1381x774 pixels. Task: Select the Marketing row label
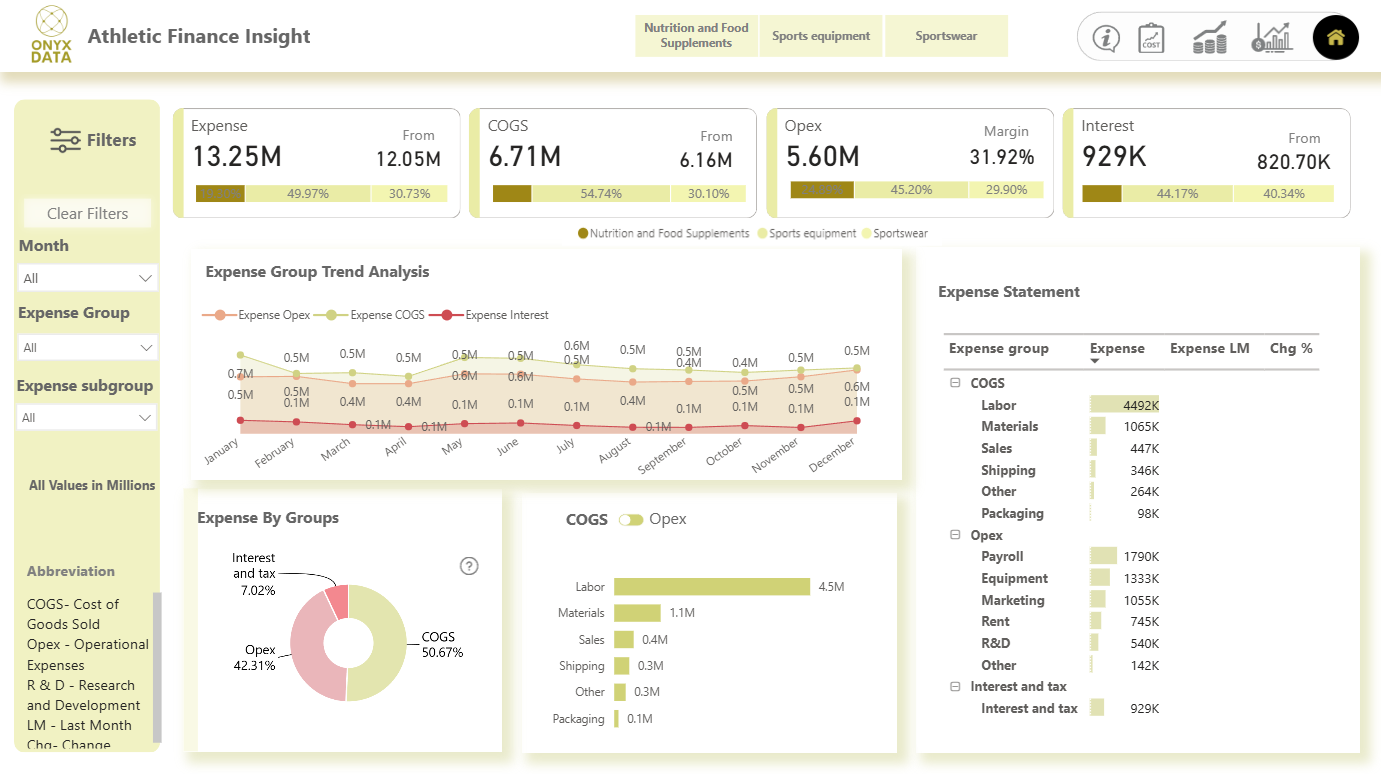tap(1012, 600)
